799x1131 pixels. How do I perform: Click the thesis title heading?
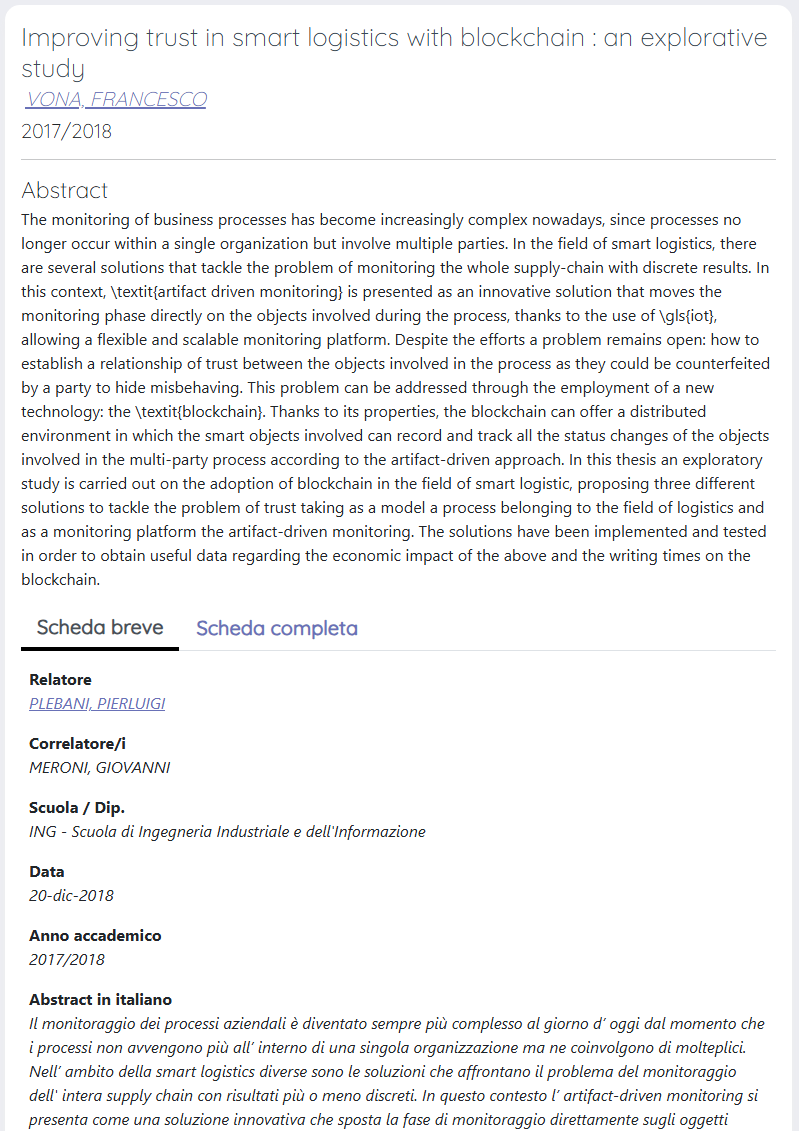pyautogui.click(x=394, y=52)
